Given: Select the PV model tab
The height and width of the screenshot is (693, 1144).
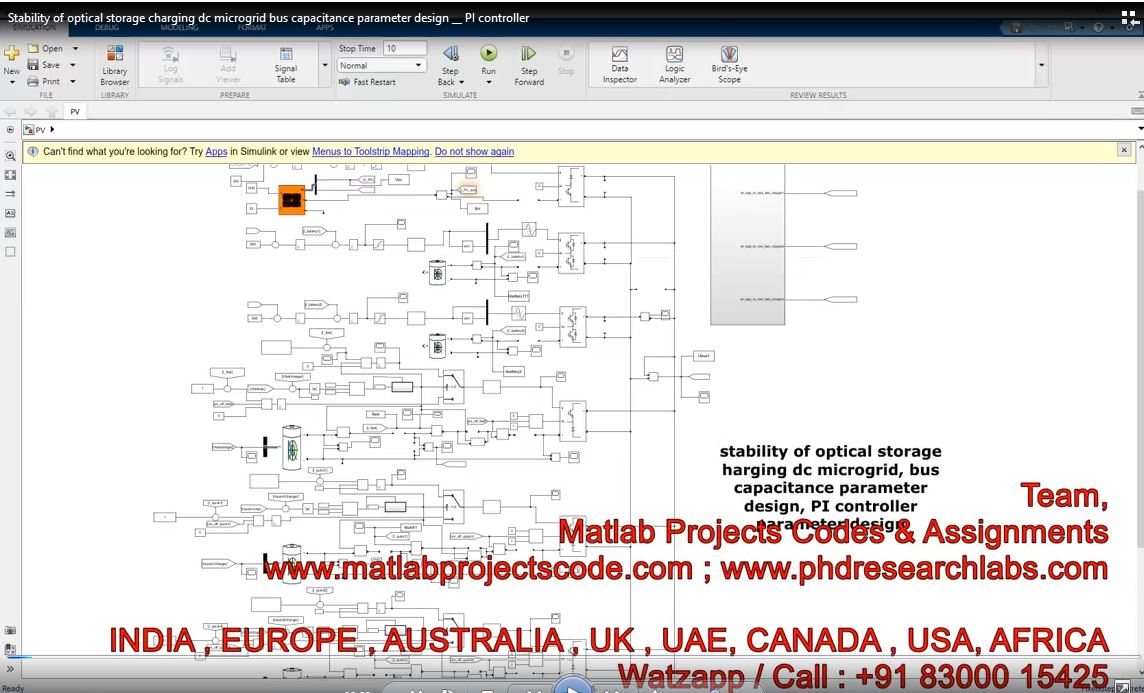Looking at the screenshot, I should pos(74,112).
